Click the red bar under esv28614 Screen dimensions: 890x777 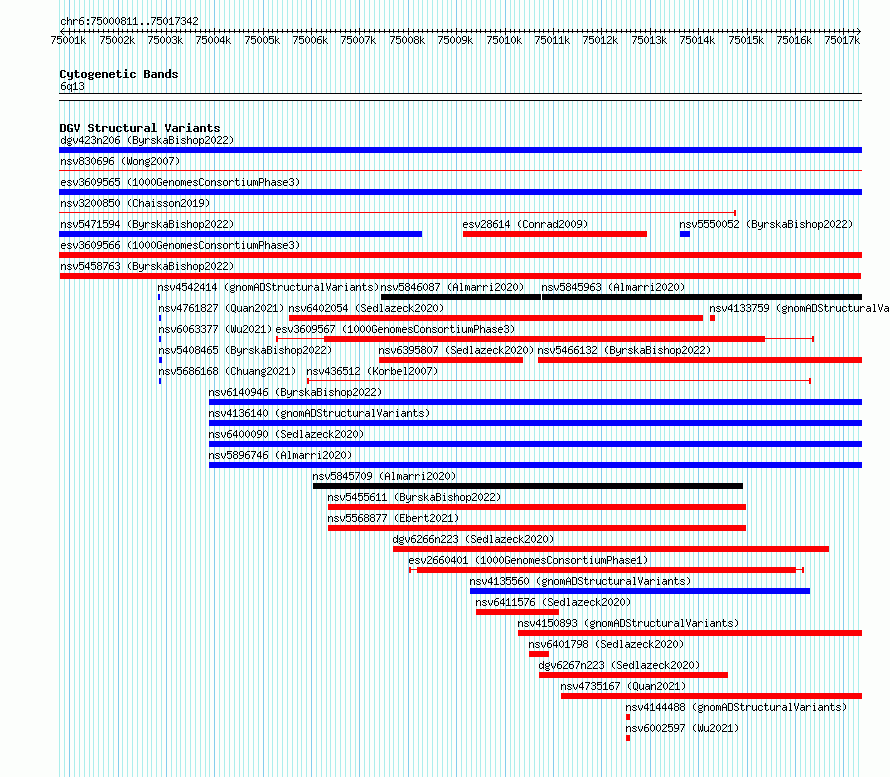point(555,234)
